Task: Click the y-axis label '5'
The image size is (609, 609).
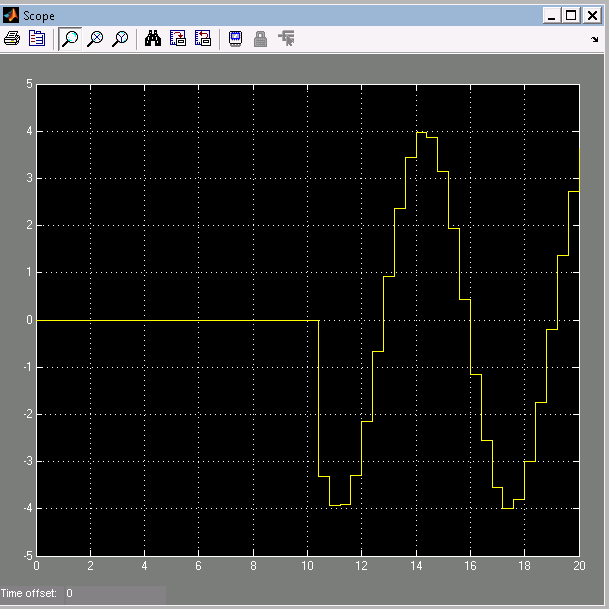Action: point(30,84)
